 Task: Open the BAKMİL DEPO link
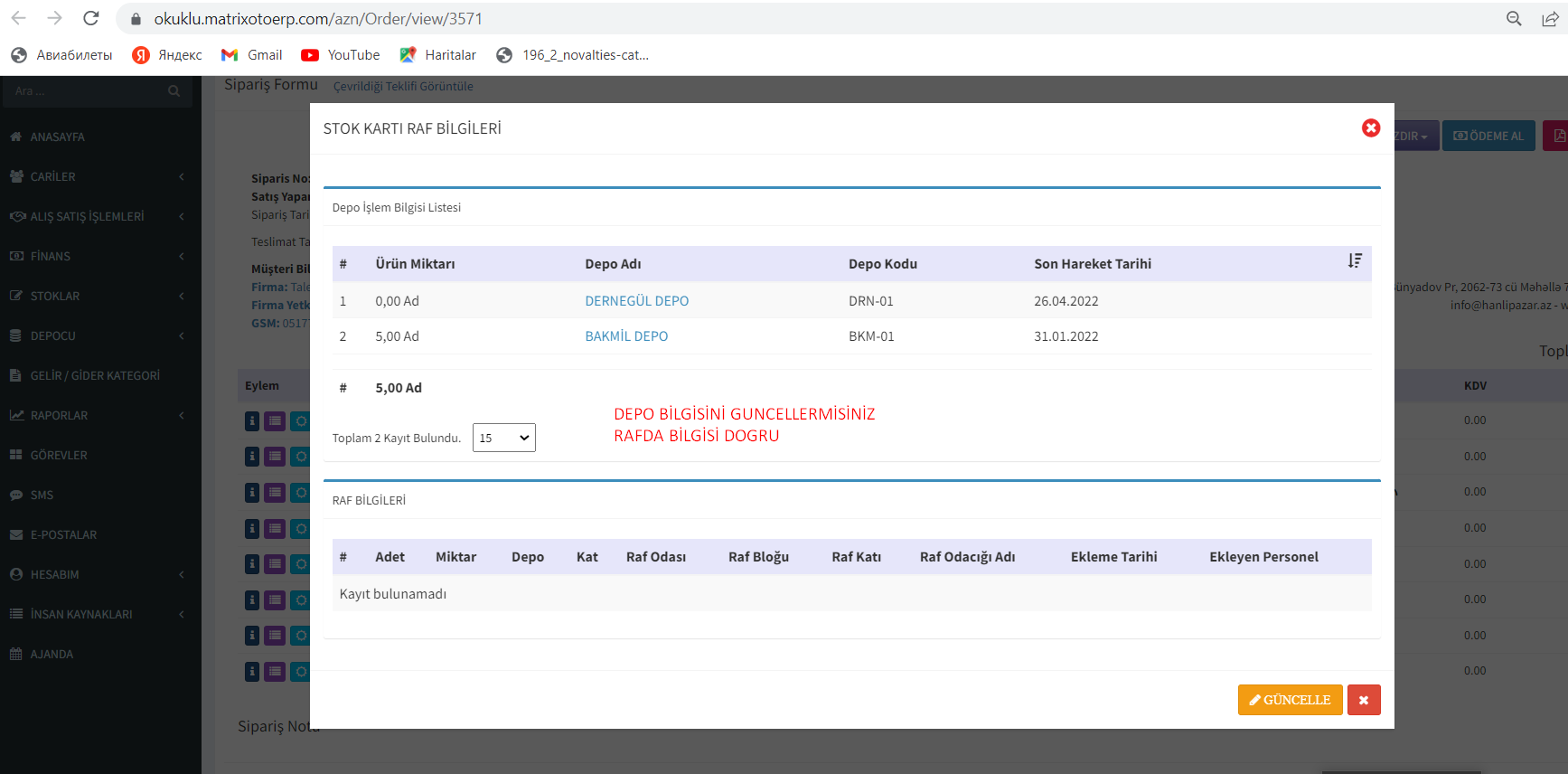click(x=626, y=336)
